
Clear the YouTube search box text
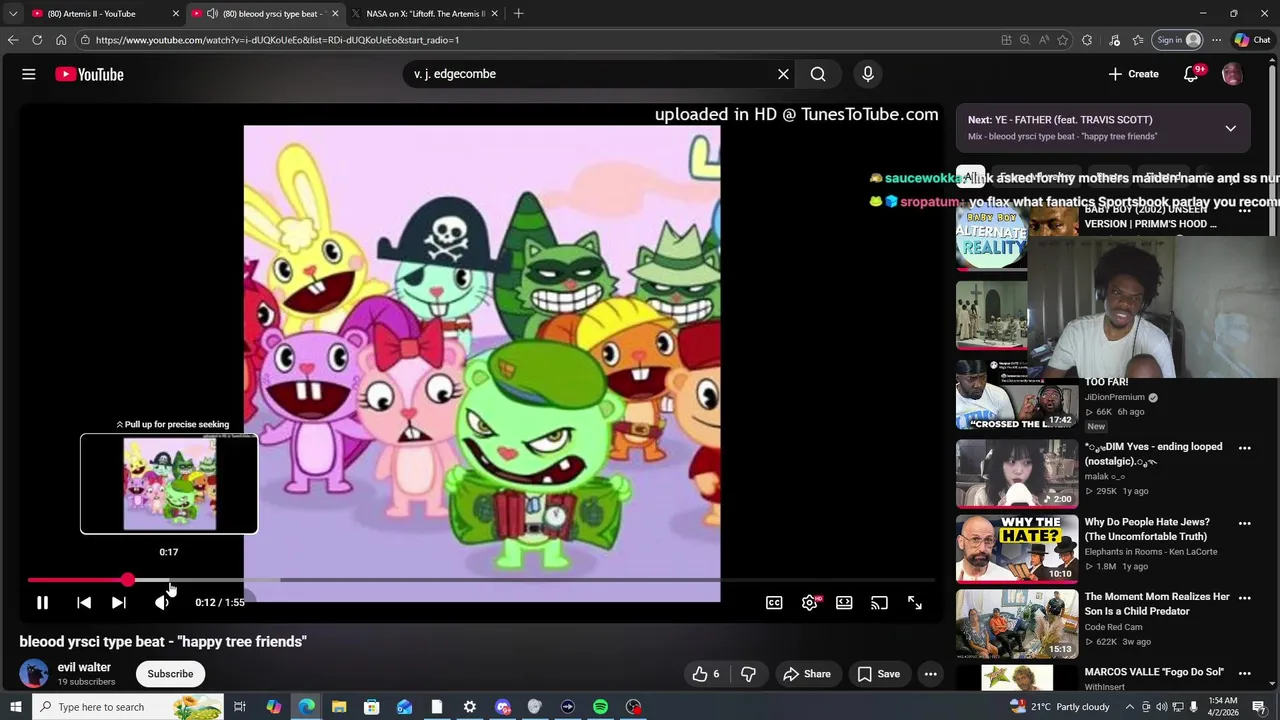783,74
